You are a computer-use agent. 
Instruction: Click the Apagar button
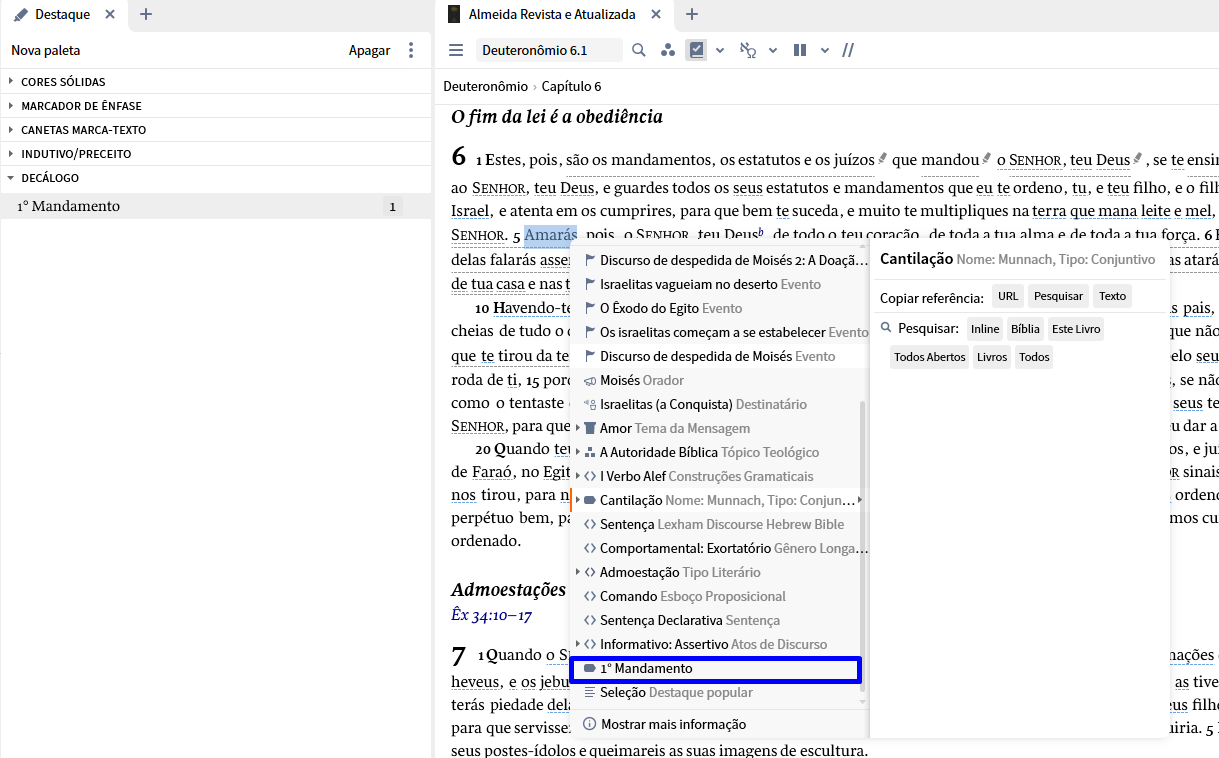369,50
